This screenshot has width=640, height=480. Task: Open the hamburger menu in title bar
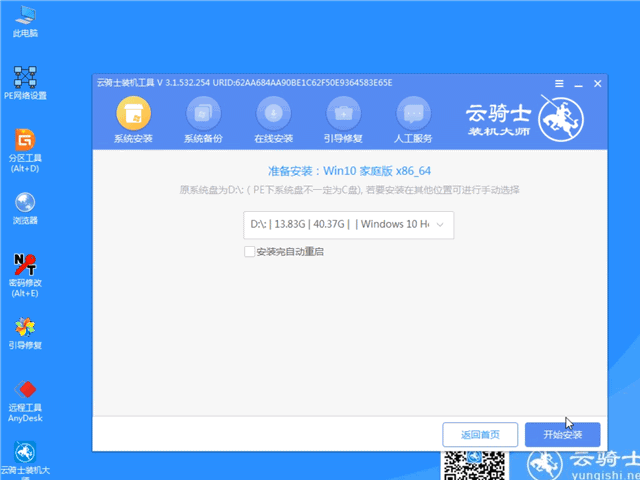(x=559, y=84)
